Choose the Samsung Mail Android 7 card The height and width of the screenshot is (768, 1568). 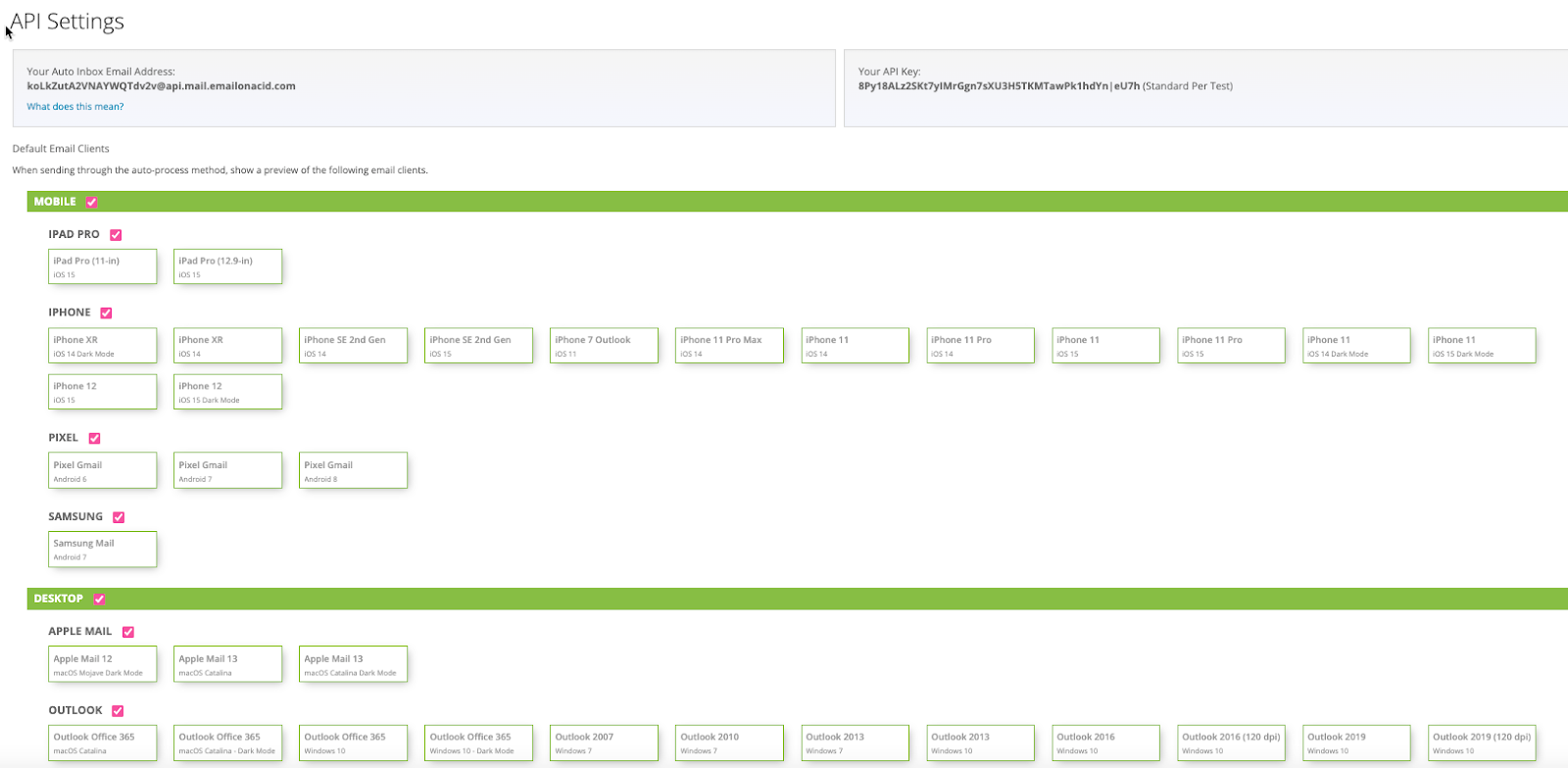tap(103, 549)
